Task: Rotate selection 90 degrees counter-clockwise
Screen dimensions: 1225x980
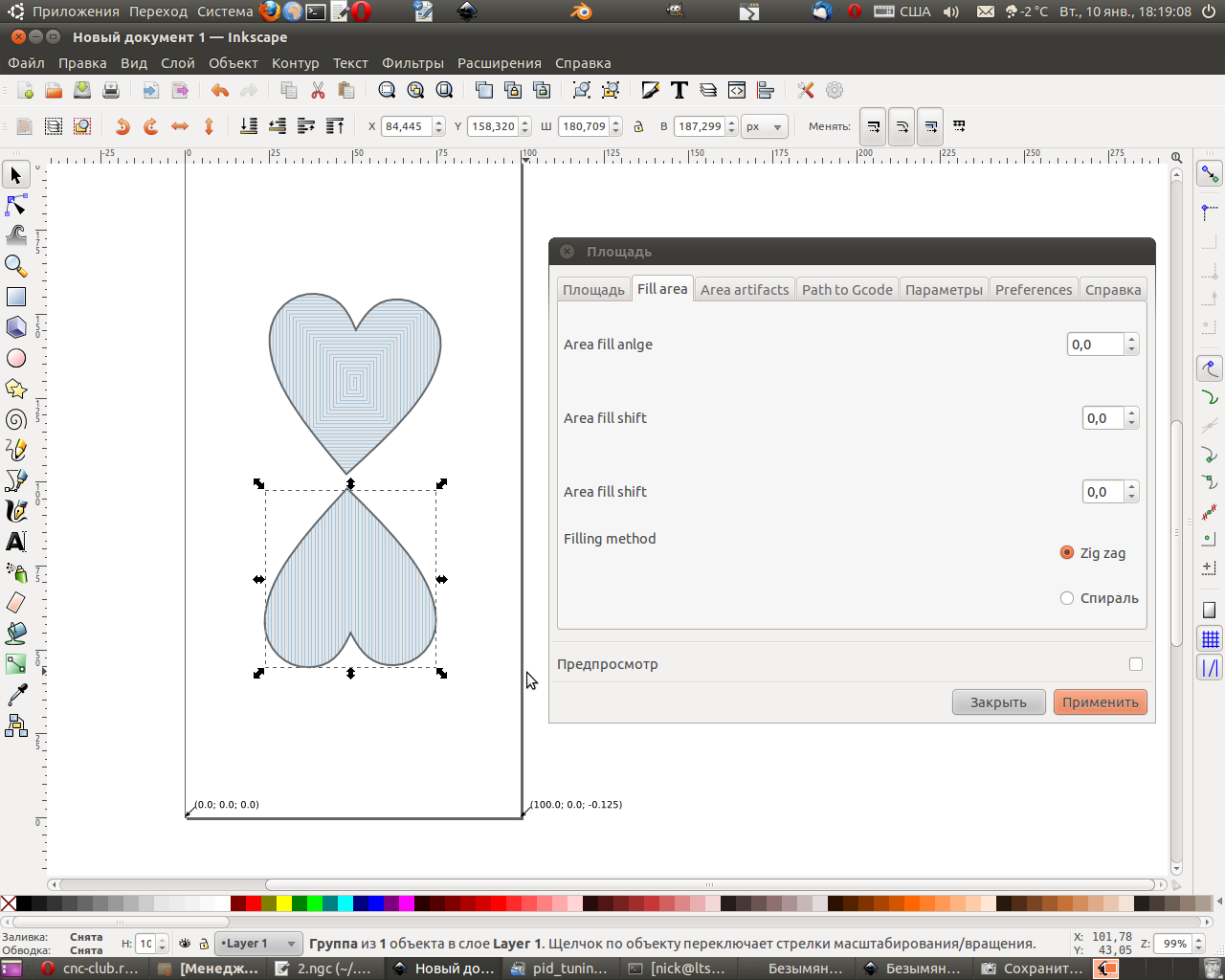Action: (122, 126)
